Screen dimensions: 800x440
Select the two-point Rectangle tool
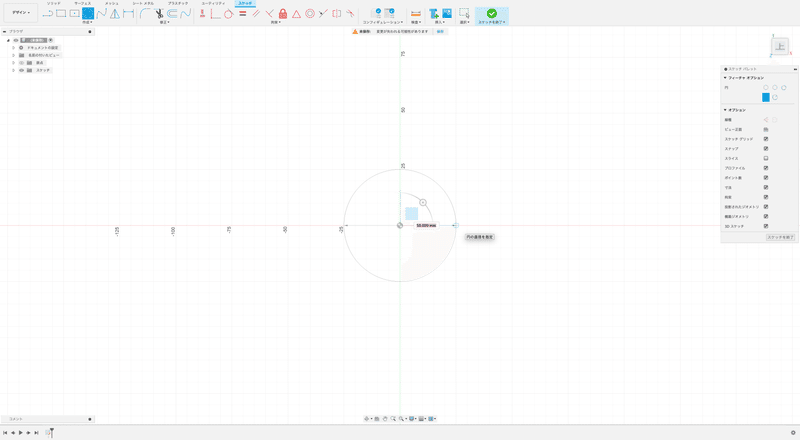click(61, 14)
